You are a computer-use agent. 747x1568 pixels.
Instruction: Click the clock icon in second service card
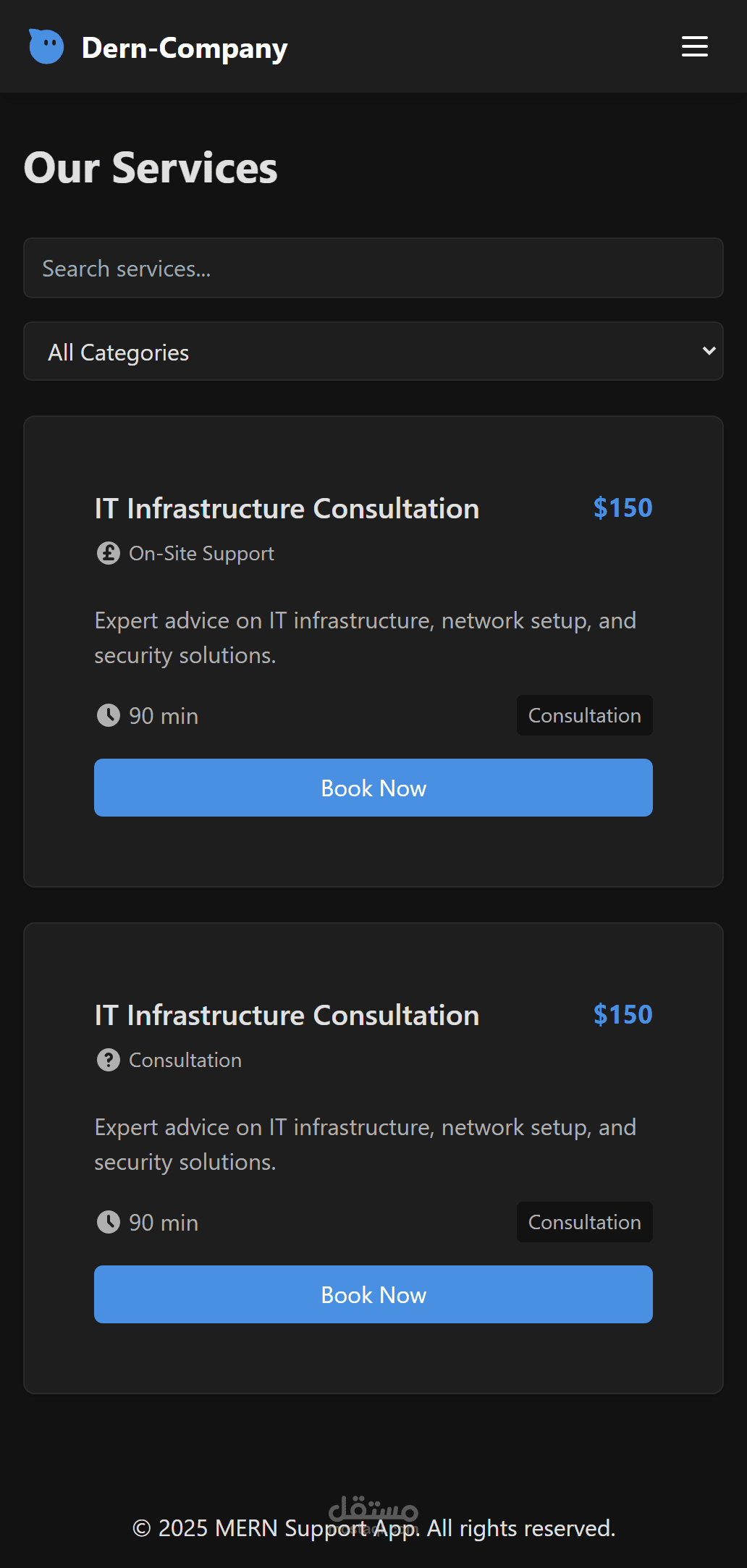pos(109,1223)
